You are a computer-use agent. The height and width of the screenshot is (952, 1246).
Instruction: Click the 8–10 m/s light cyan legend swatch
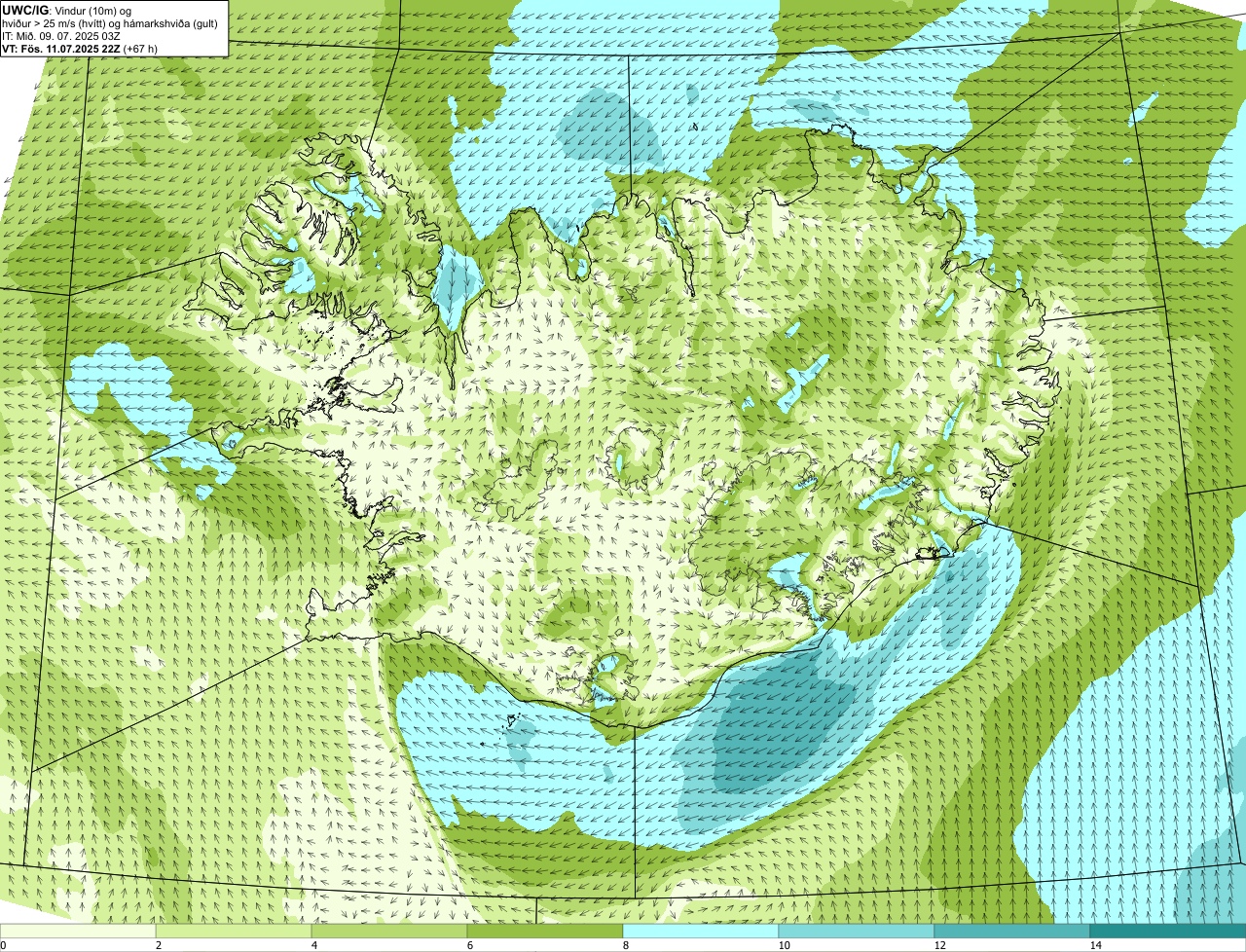pos(701,931)
